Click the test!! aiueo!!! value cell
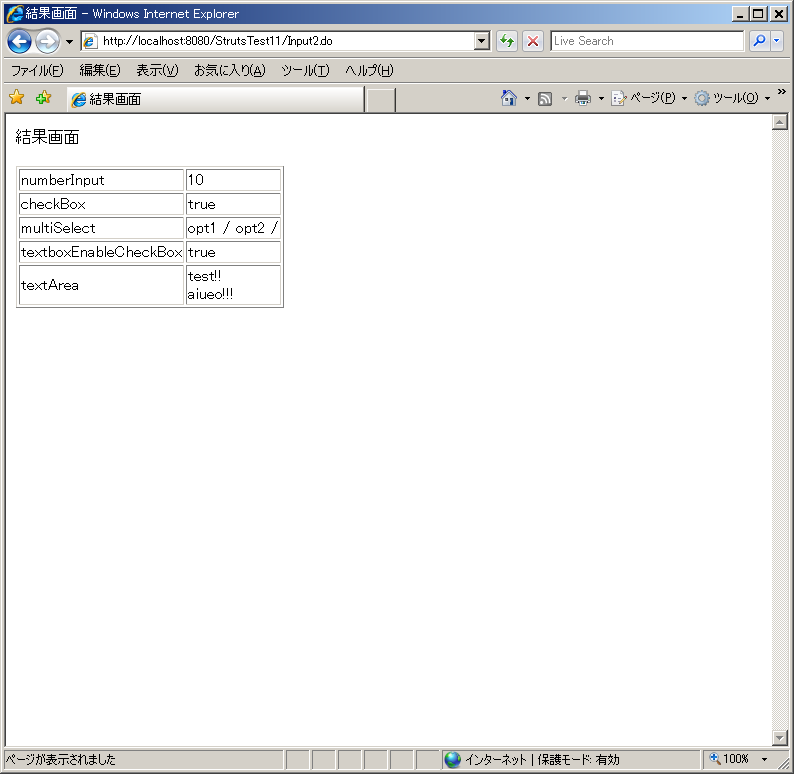The height and width of the screenshot is (774, 794). (x=233, y=285)
